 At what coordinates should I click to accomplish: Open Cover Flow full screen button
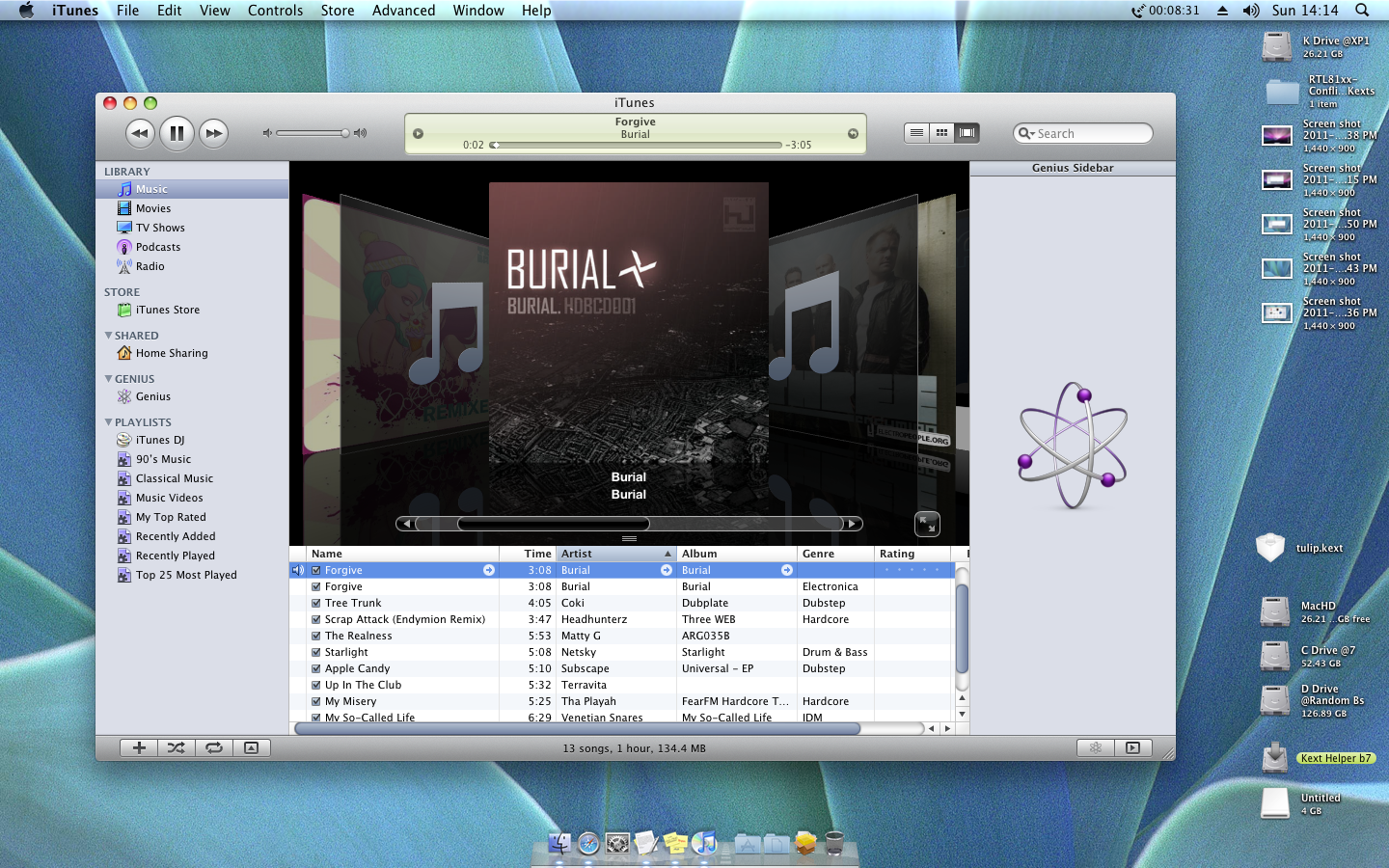point(927,524)
